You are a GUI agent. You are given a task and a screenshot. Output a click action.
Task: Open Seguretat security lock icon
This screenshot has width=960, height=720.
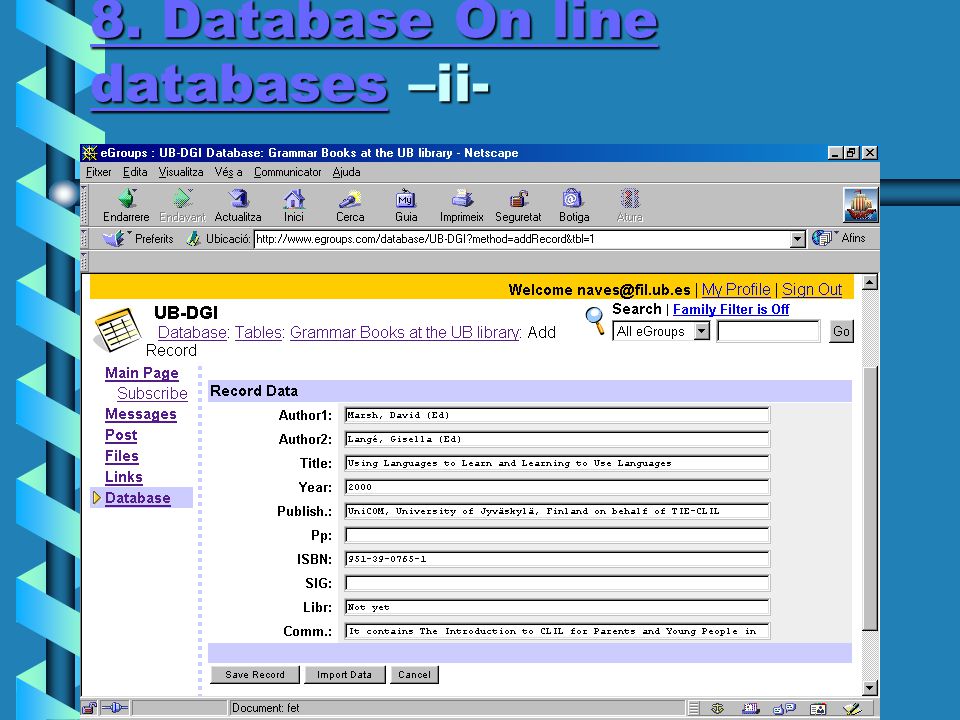pyautogui.click(x=519, y=198)
